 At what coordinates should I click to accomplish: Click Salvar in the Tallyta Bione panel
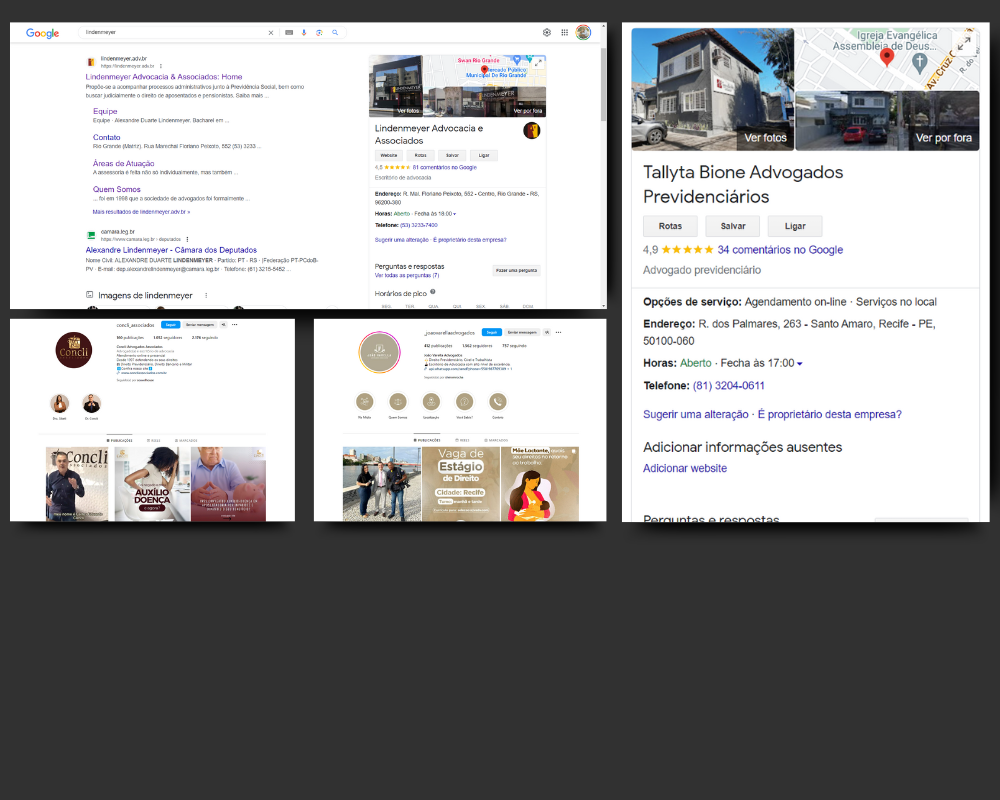click(733, 226)
